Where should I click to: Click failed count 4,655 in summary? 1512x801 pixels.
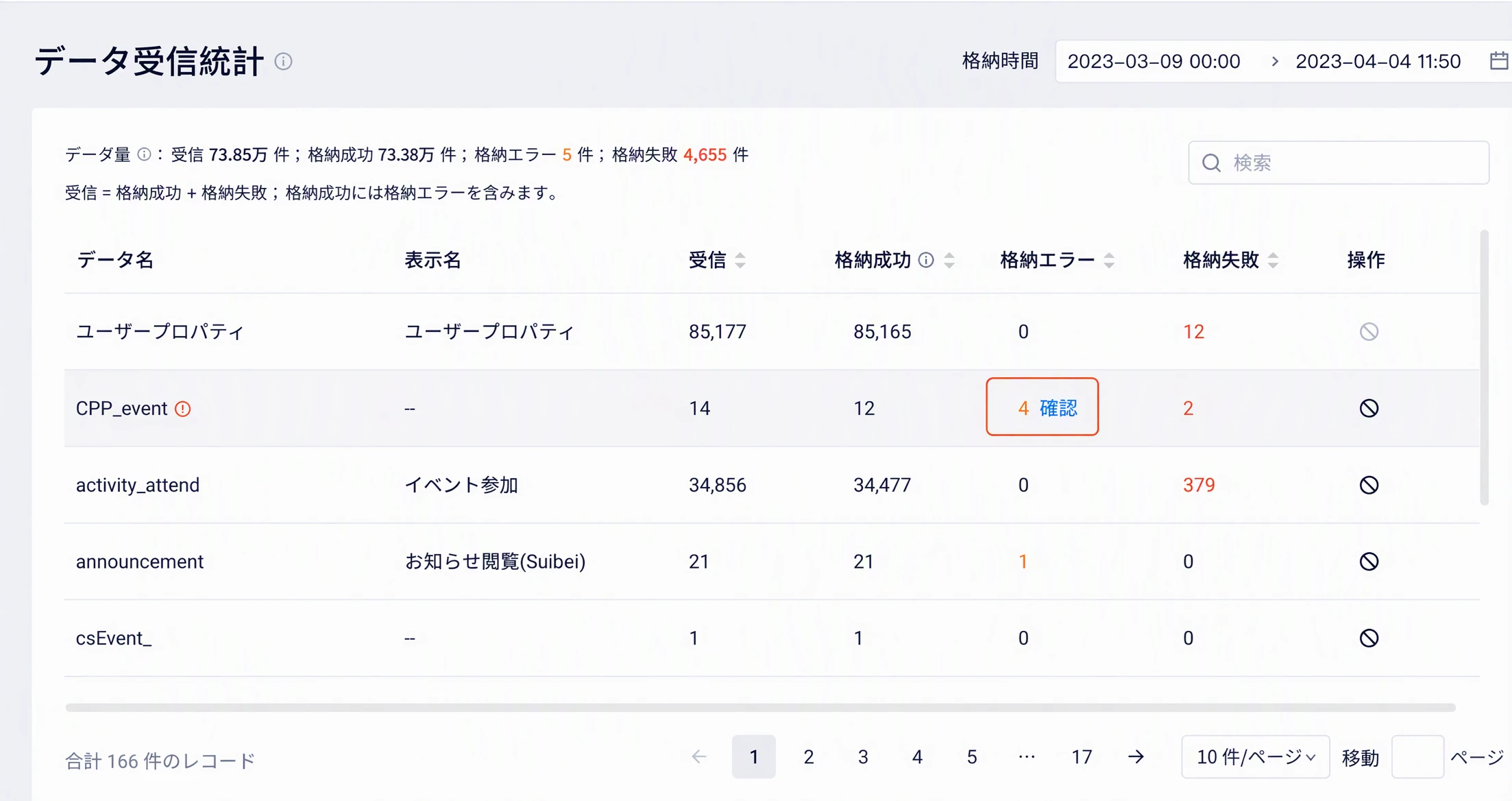point(705,155)
